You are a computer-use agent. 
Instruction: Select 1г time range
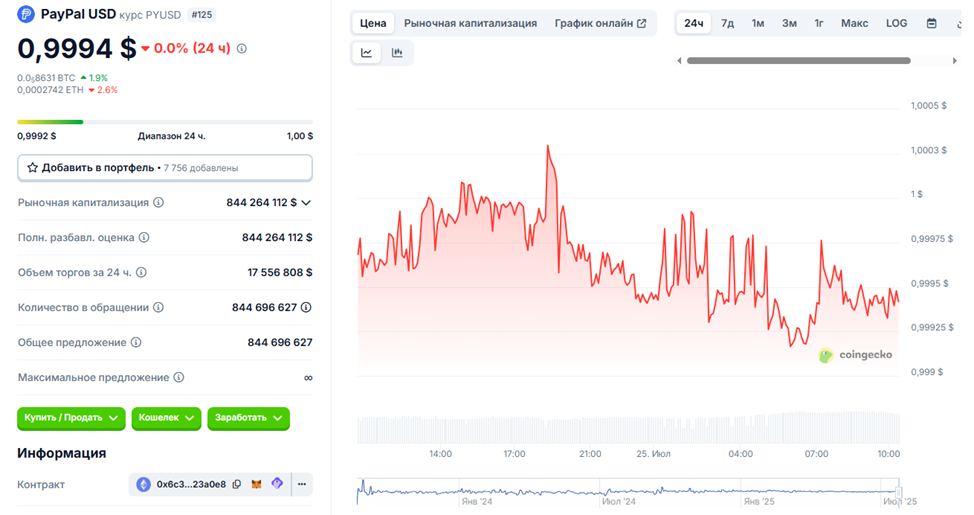click(x=819, y=24)
